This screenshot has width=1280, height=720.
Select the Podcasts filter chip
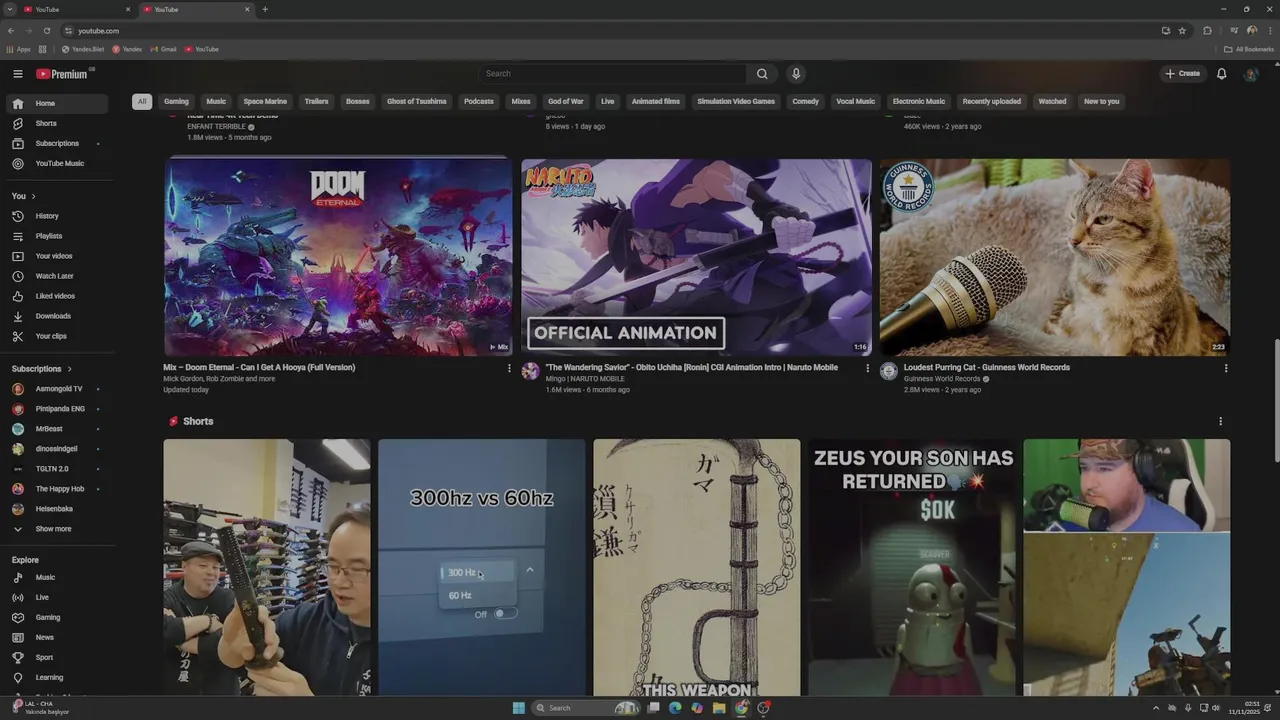(479, 101)
